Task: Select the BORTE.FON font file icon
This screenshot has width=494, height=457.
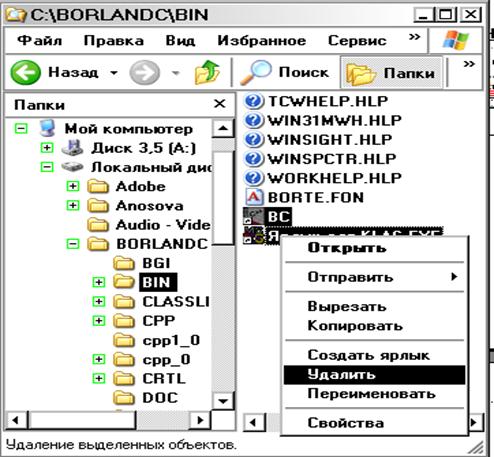Action: (254, 197)
